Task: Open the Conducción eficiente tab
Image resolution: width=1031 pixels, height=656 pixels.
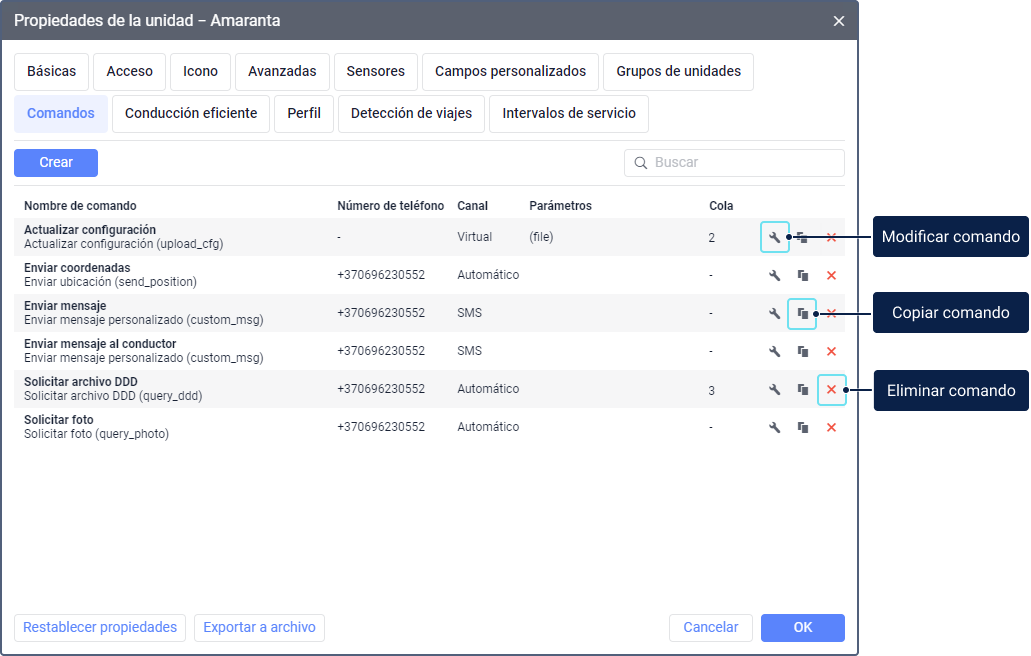Action: pos(191,114)
